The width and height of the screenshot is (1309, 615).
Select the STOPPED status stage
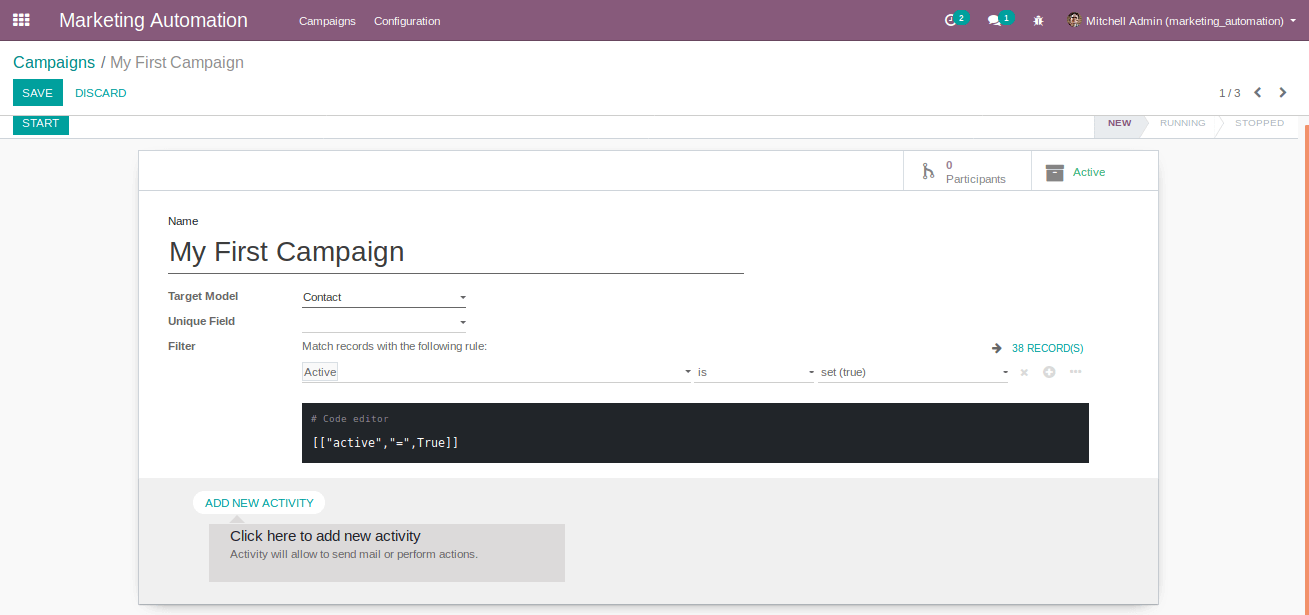1259,124
